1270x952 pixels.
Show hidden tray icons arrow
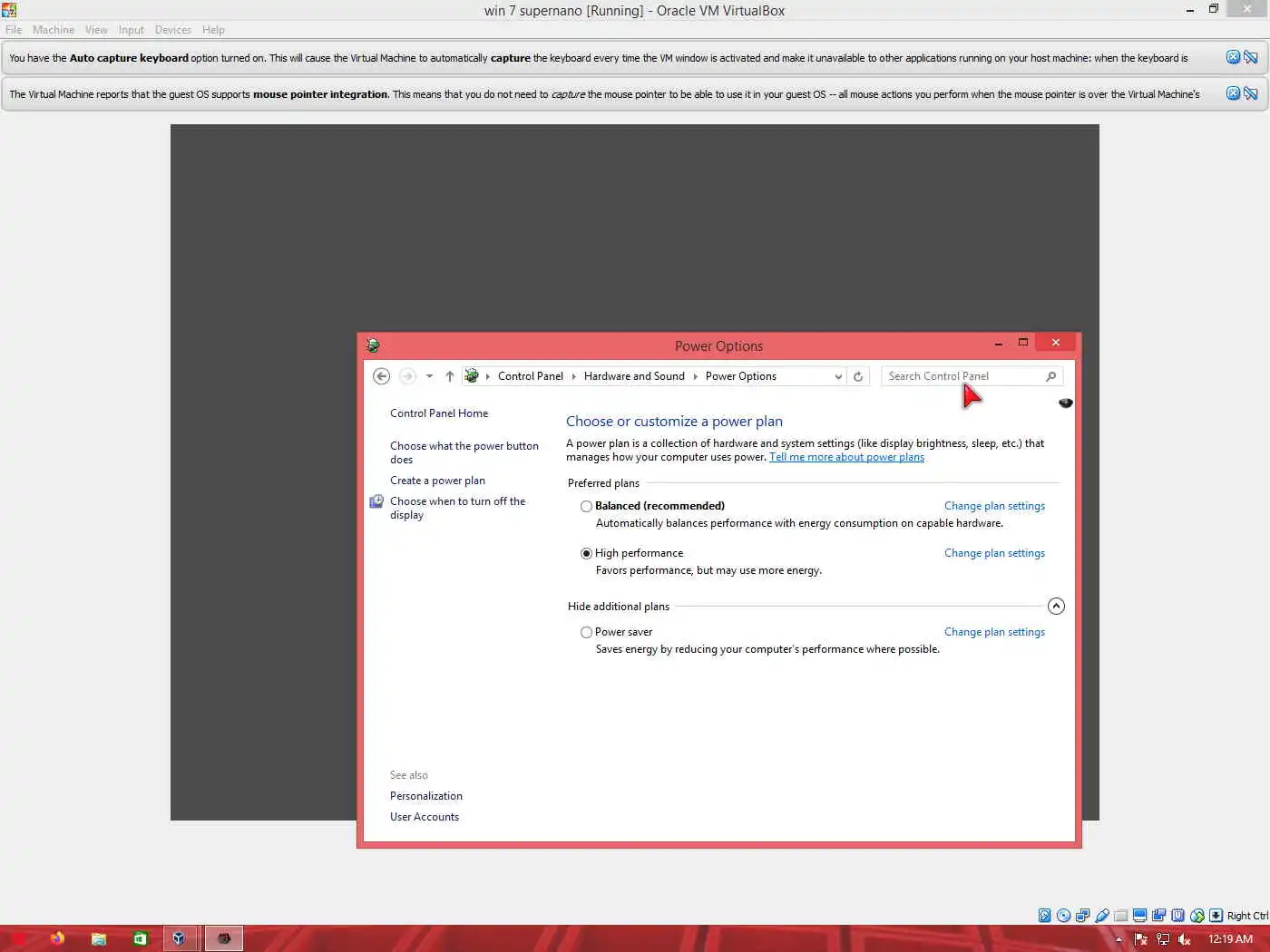click(1119, 939)
